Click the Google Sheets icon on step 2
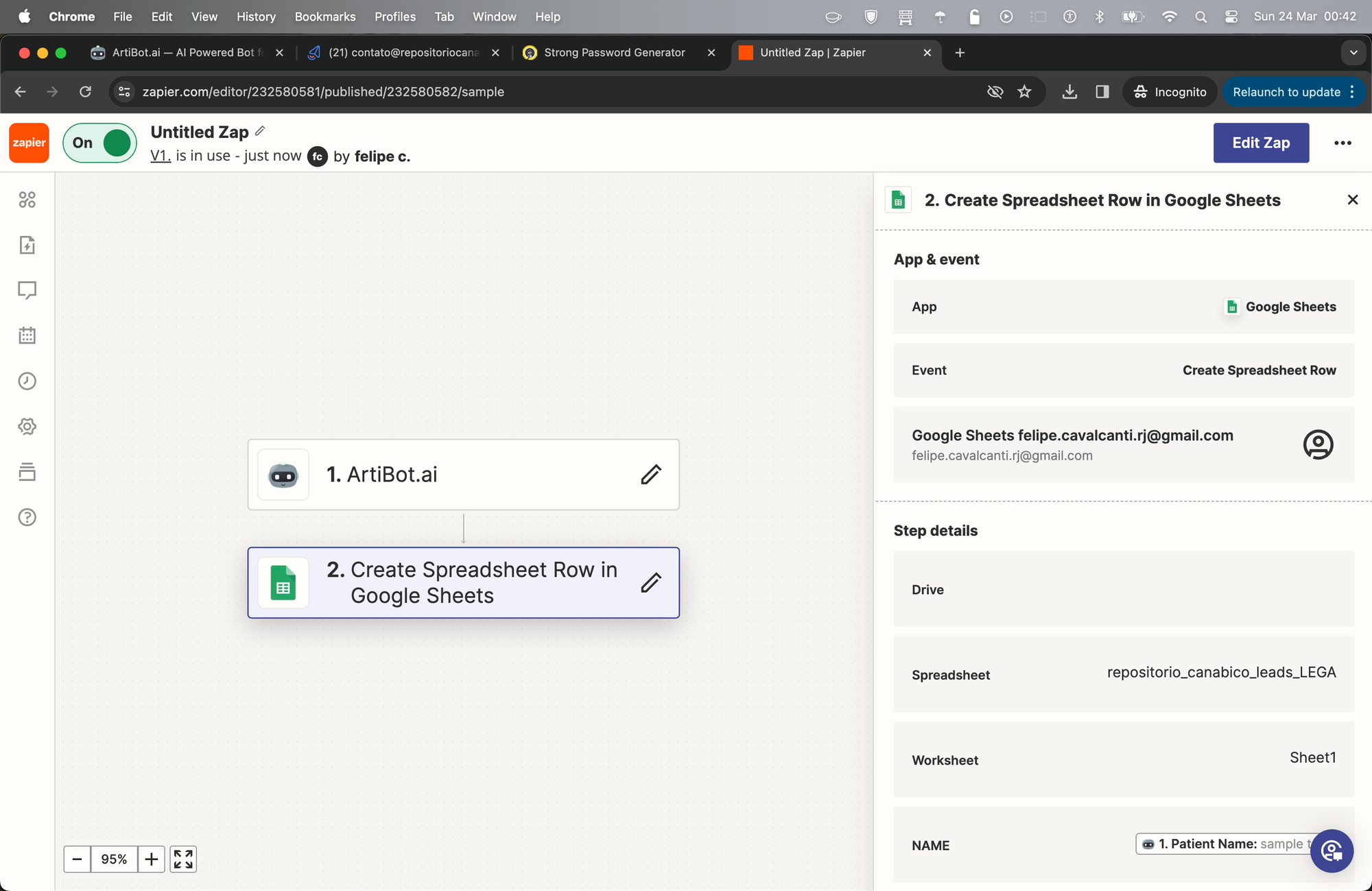 pos(283,583)
